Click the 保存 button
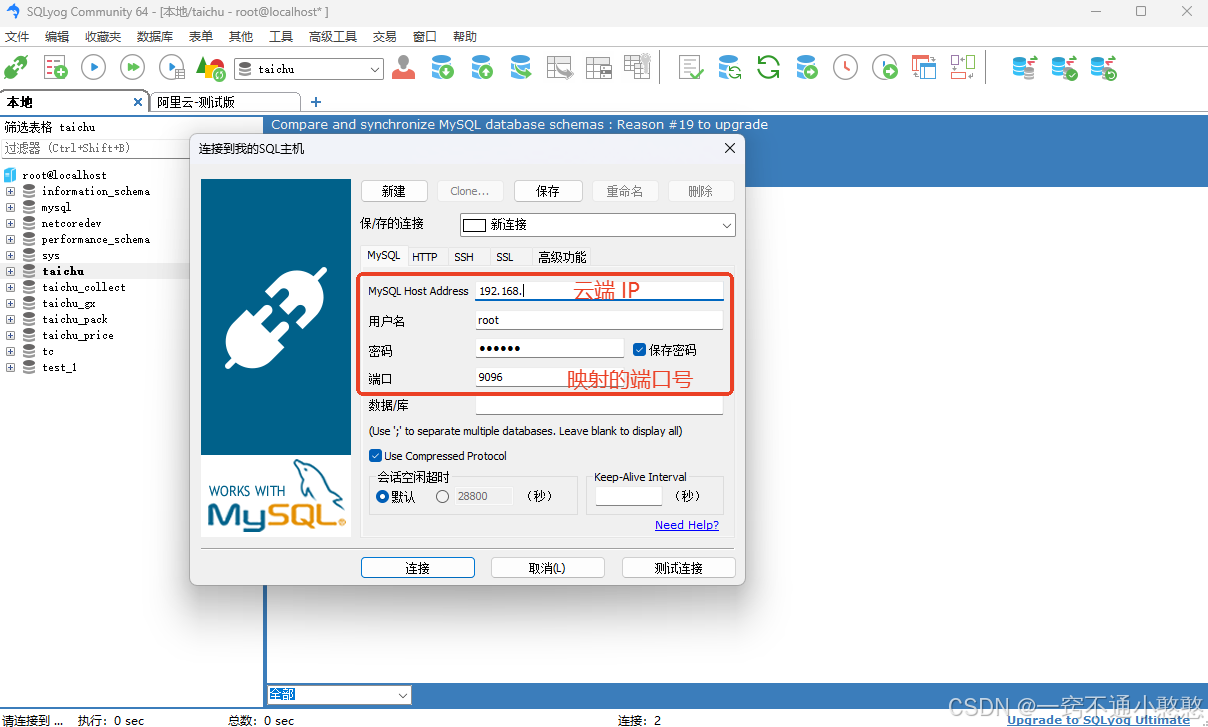 point(548,191)
